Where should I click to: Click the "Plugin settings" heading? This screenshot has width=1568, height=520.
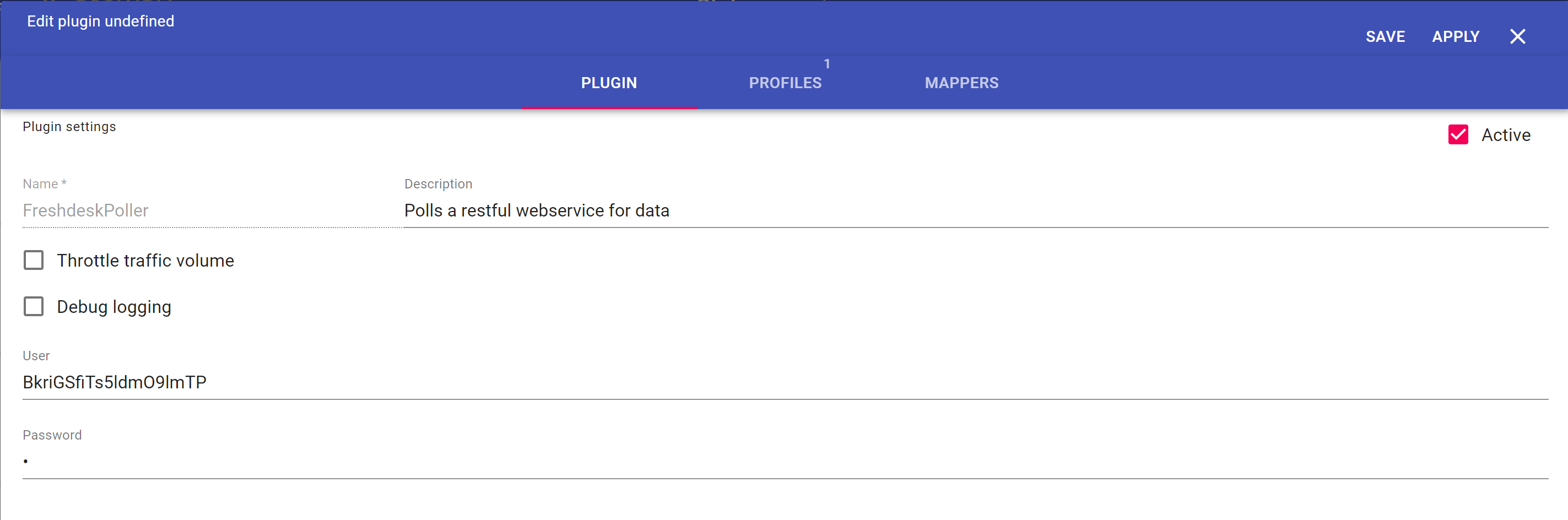69,127
